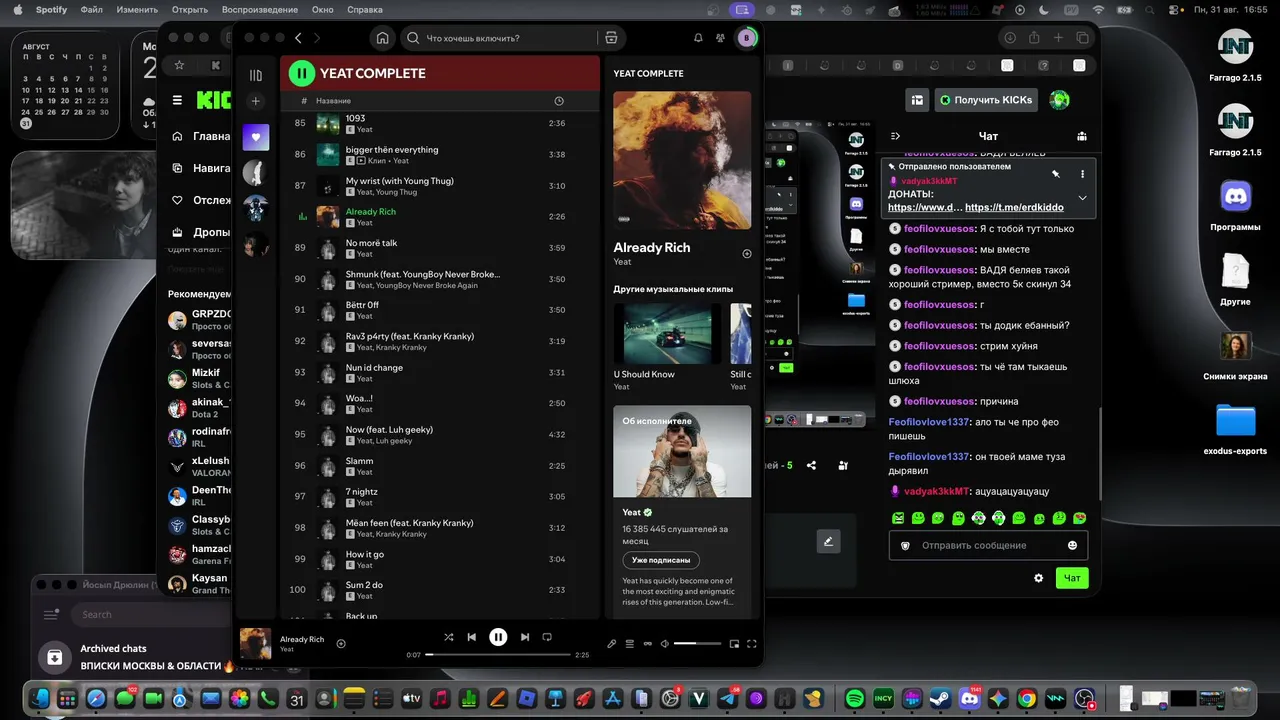The image size is (1280, 720).
Task: Select track Slamm in playlist
Action: [x=439, y=466]
